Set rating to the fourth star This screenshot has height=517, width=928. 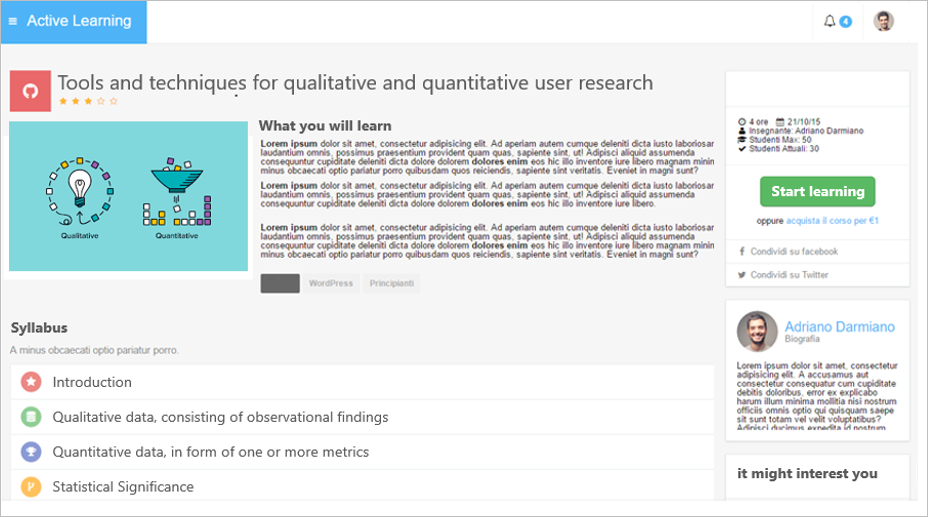[101, 101]
